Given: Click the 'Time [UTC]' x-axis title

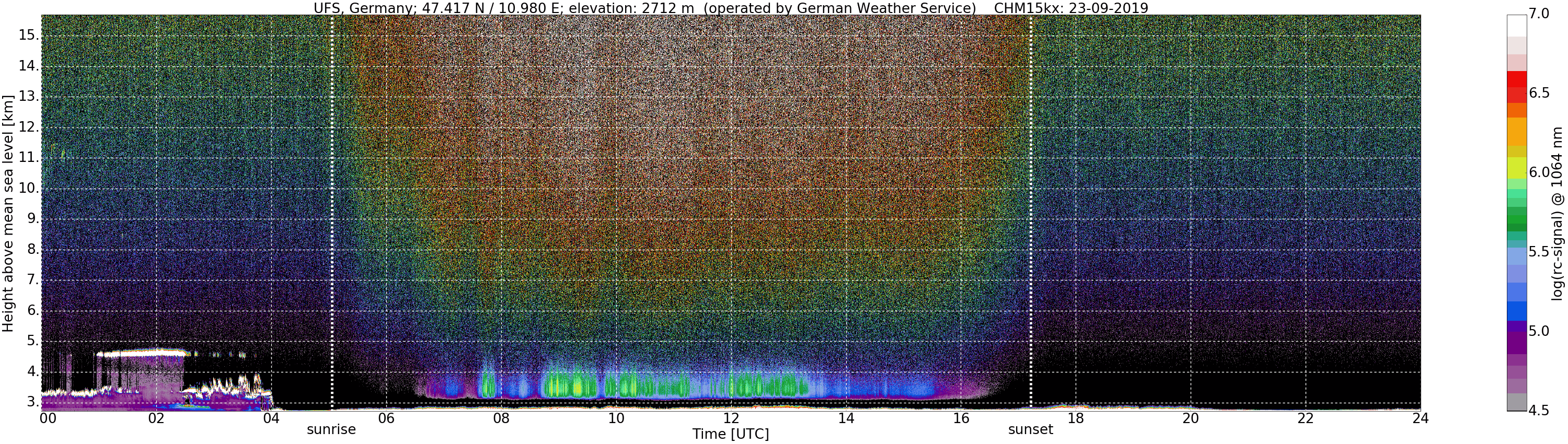Looking at the screenshot, I should click(x=731, y=434).
